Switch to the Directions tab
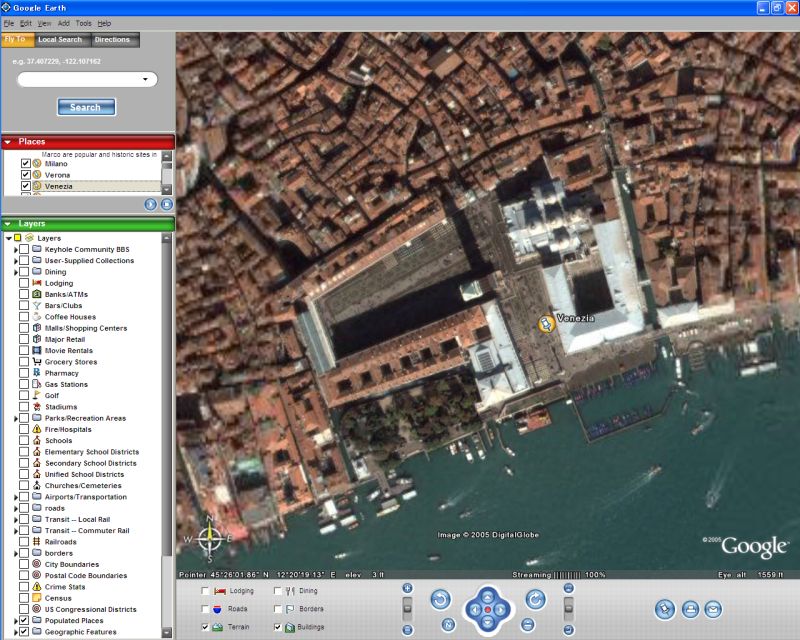 point(112,40)
